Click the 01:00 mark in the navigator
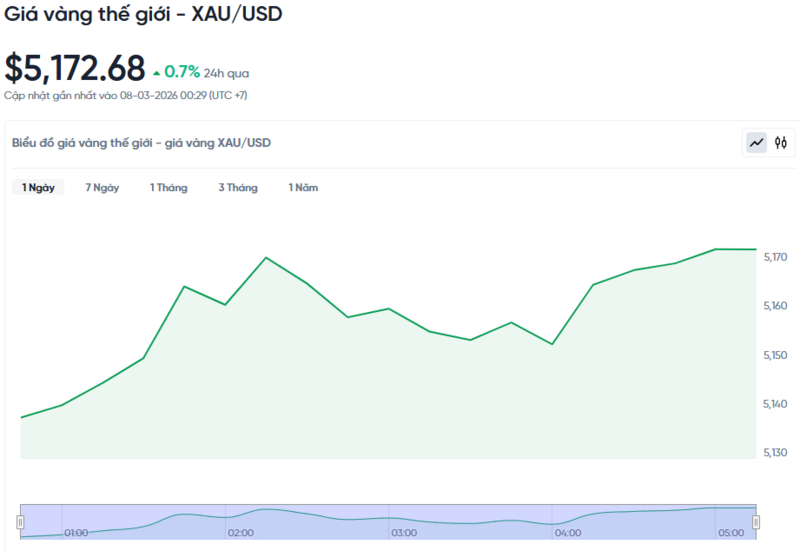 (x=75, y=533)
